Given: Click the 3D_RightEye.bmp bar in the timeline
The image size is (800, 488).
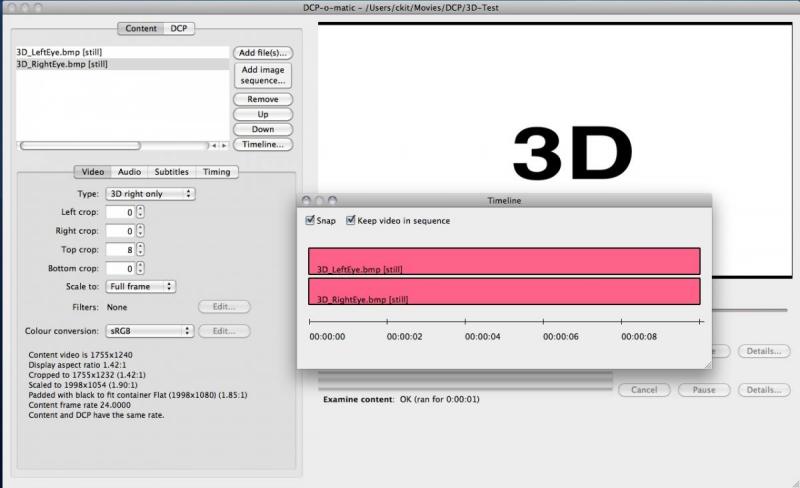Looking at the screenshot, I should [504, 292].
